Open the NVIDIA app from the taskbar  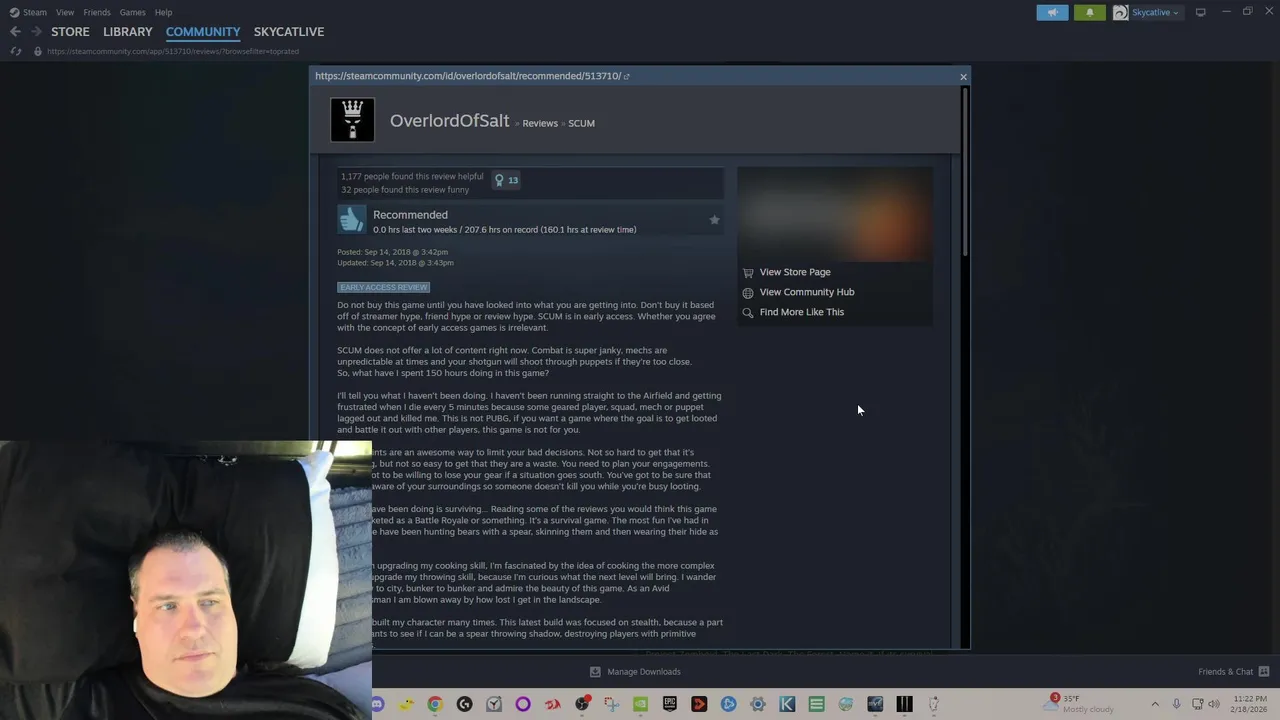[x=640, y=705]
